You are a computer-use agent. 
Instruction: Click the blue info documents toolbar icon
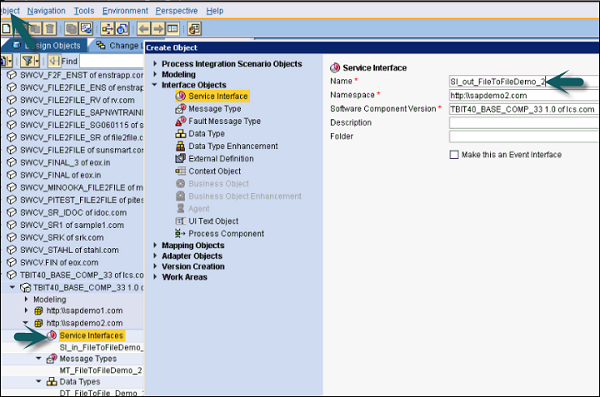[122, 29]
